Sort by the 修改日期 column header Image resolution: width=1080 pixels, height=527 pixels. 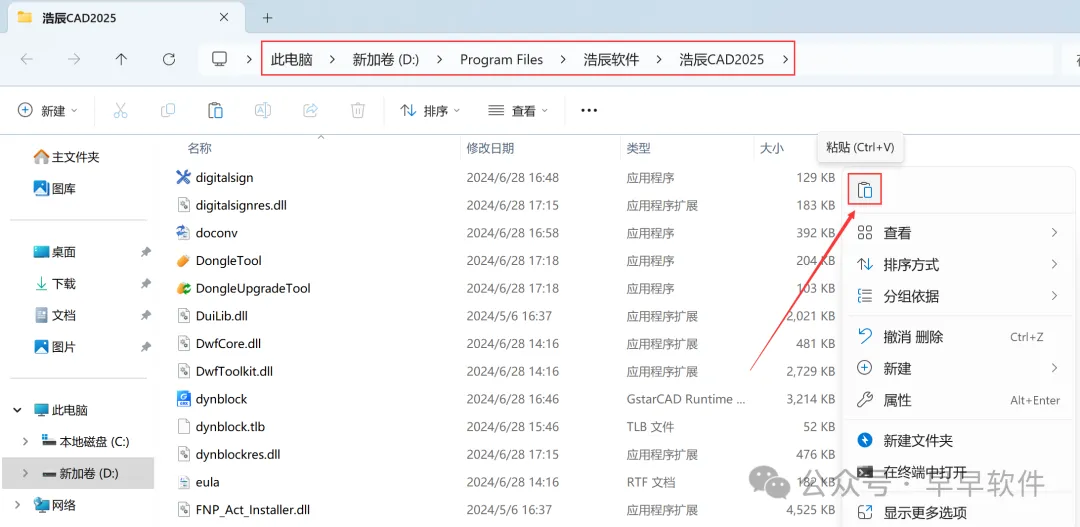point(490,148)
